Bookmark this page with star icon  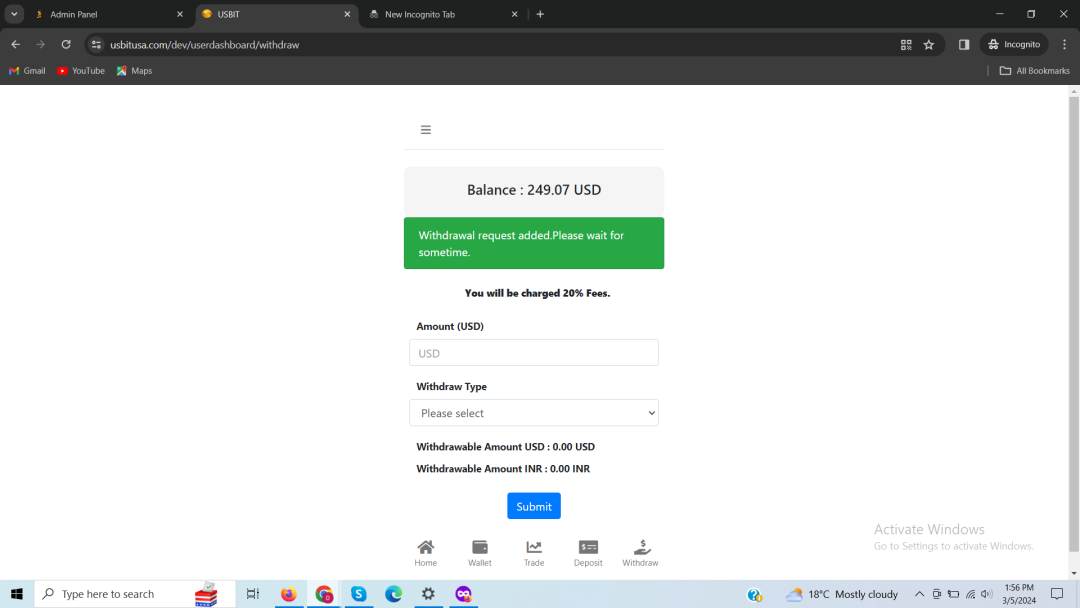[x=929, y=45]
